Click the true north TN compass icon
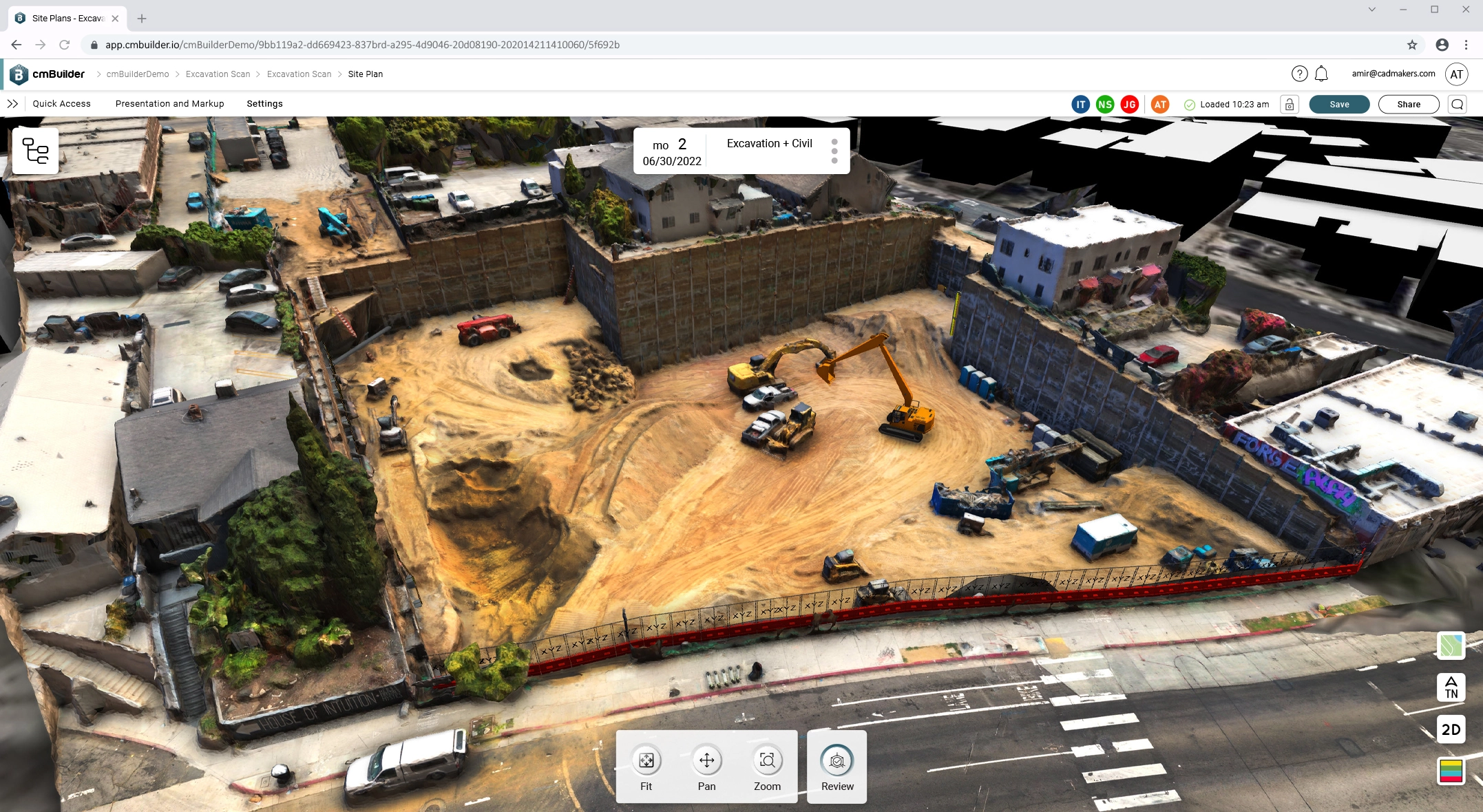The height and width of the screenshot is (812, 1483). pyautogui.click(x=1451, y=687)
